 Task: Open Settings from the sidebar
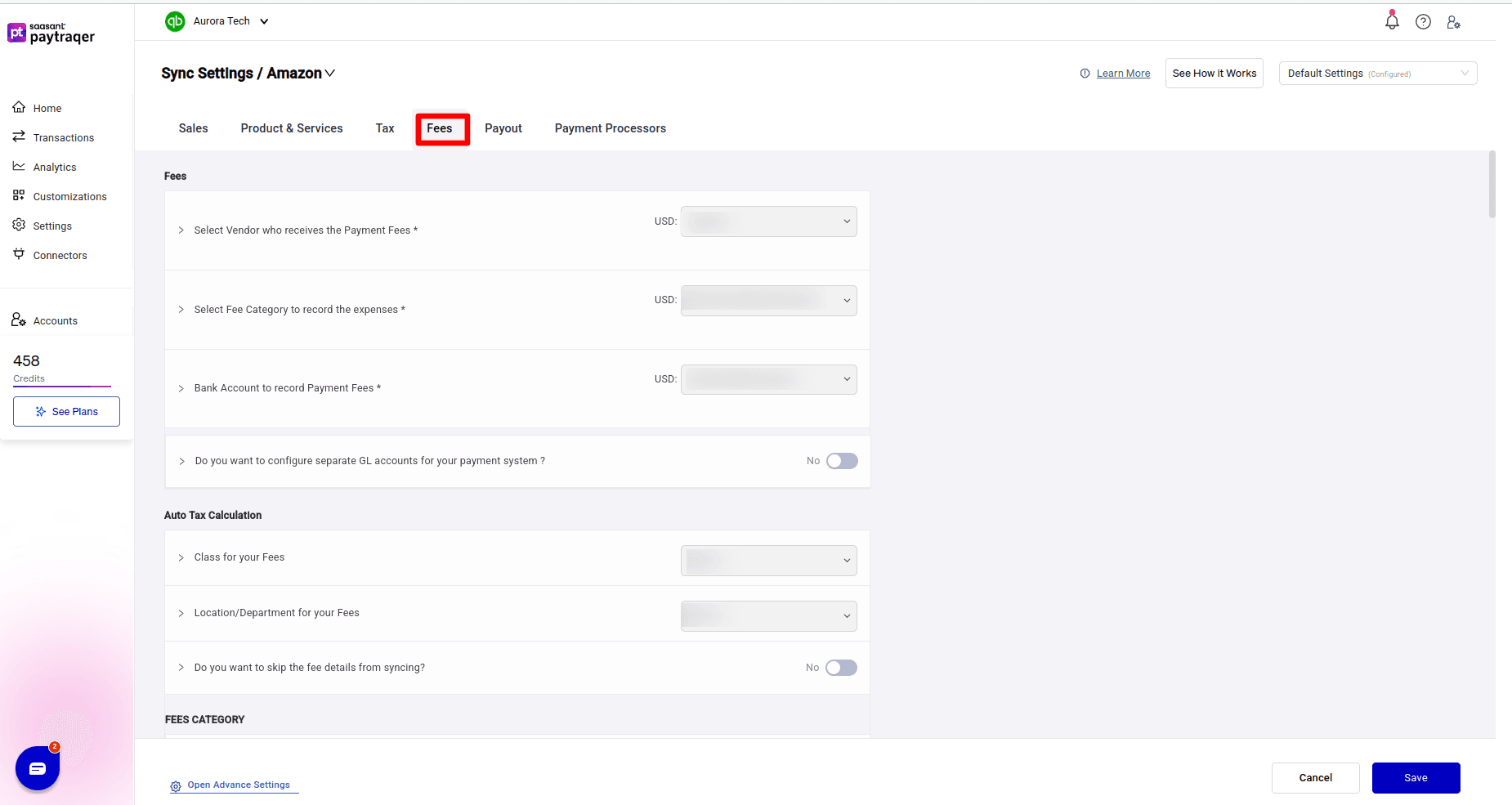pos(20,226)
